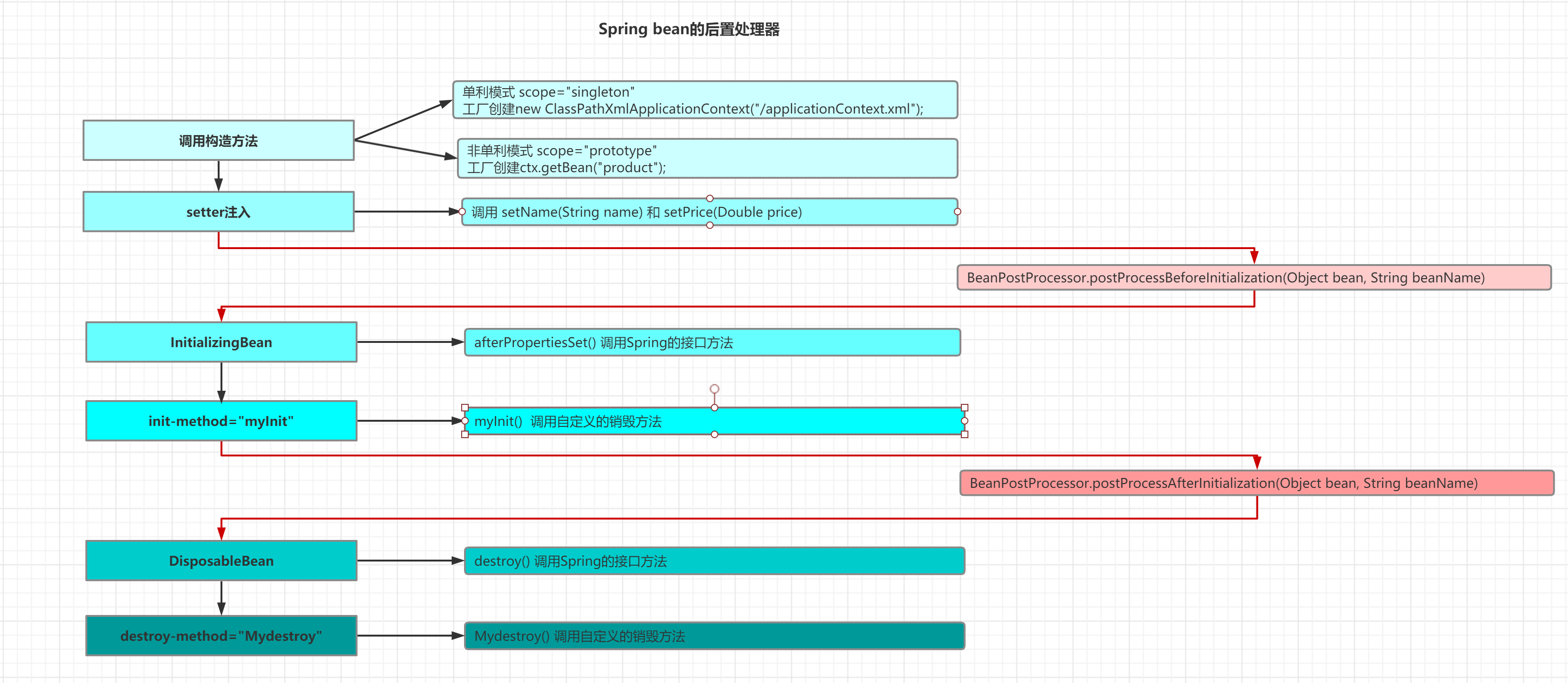
Task: Click the singleton scope description box
Action: pyautogui.click(x=705, y=100)
